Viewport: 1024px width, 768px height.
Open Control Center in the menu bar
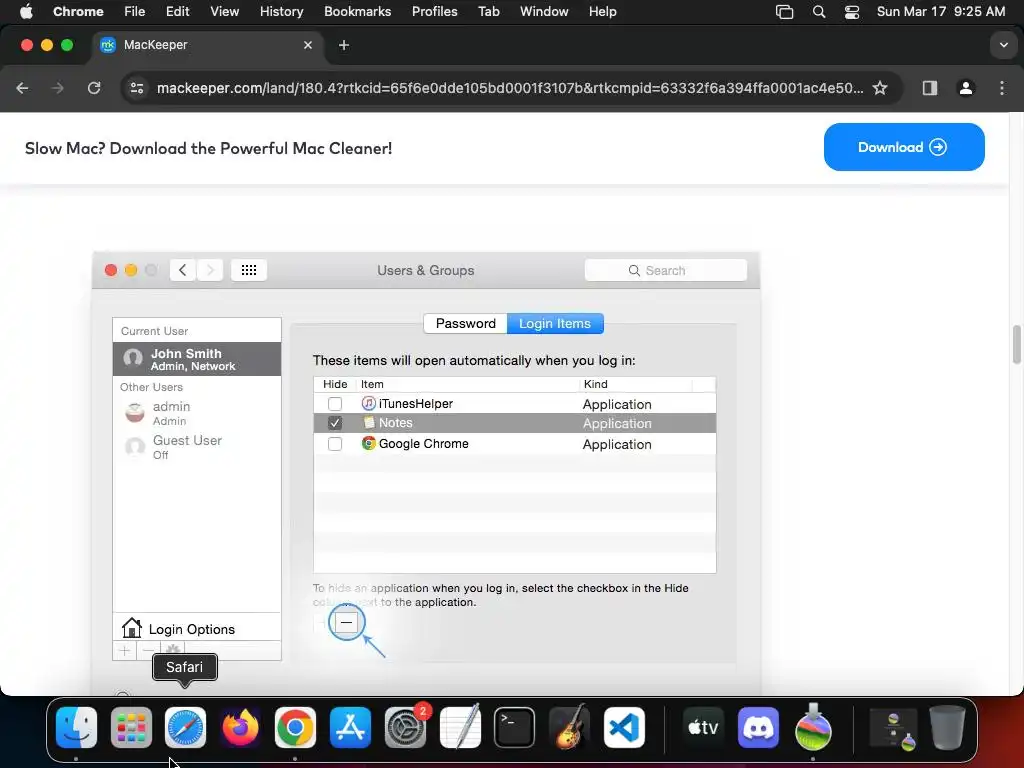(852, 12)
